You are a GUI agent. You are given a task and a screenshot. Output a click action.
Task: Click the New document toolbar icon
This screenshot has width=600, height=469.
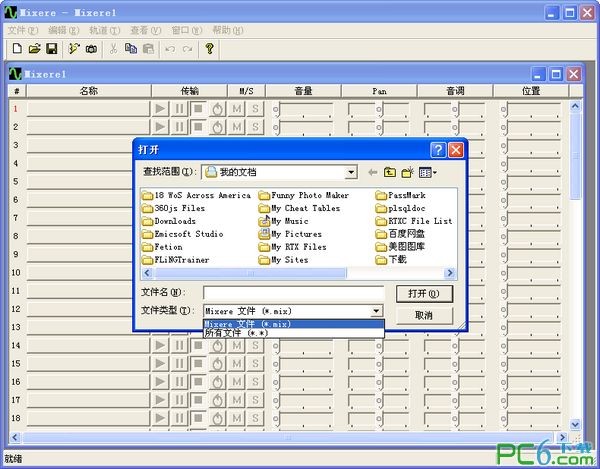17,49
